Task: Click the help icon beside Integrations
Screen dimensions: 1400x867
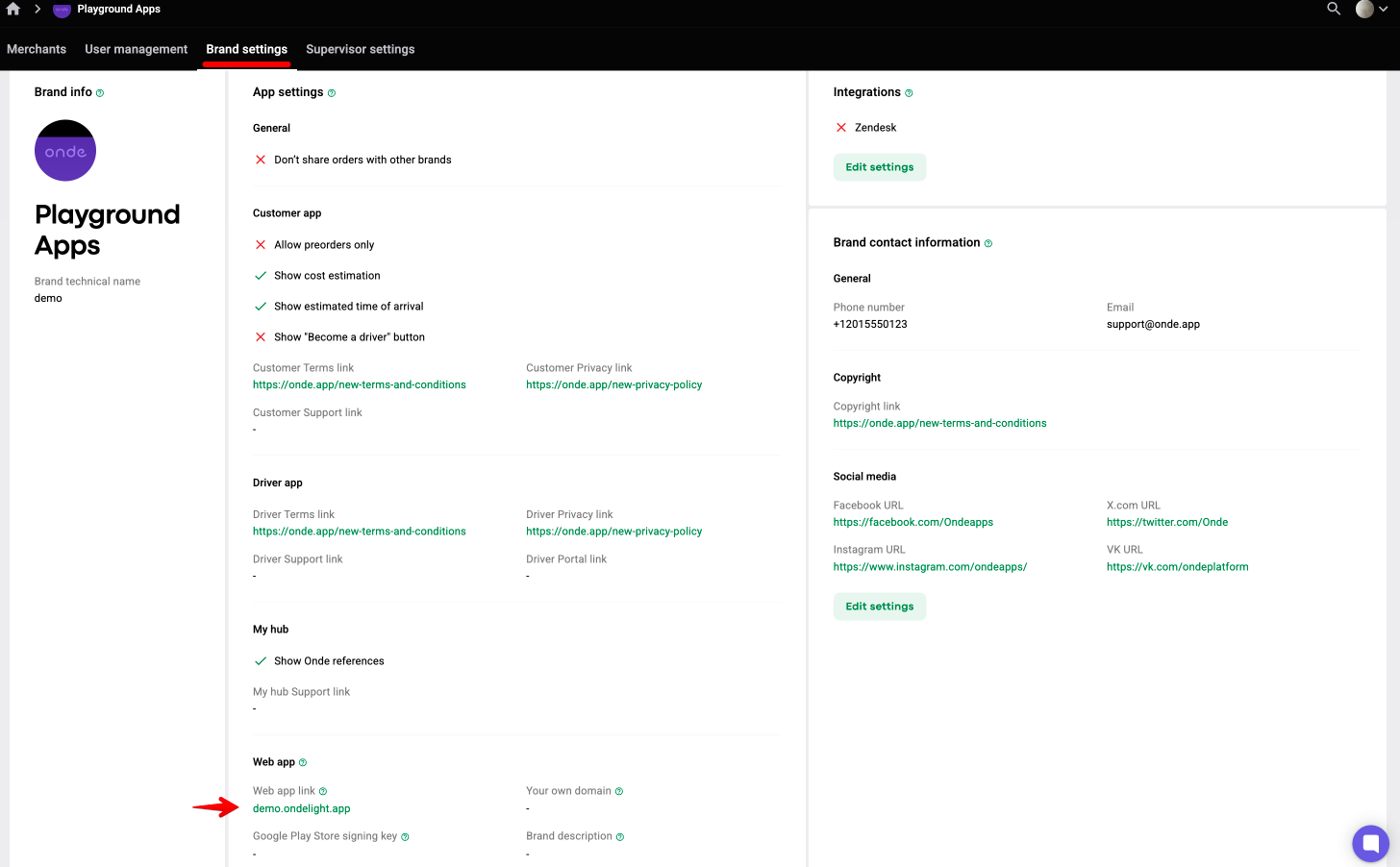Action: coord(909,93)
